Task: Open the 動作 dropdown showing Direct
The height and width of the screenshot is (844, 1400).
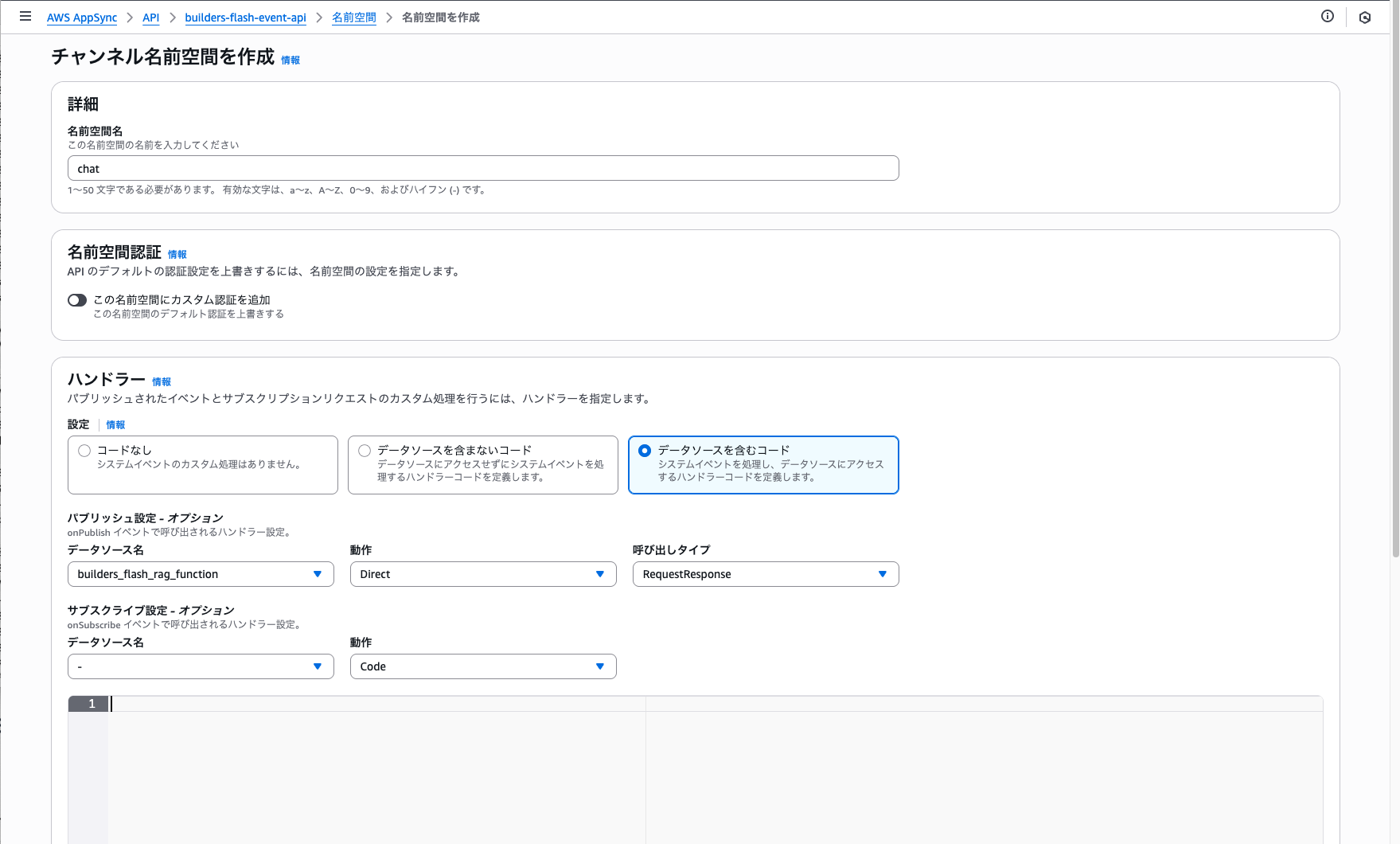Action: pyautogui.click(x=482, y=573)
